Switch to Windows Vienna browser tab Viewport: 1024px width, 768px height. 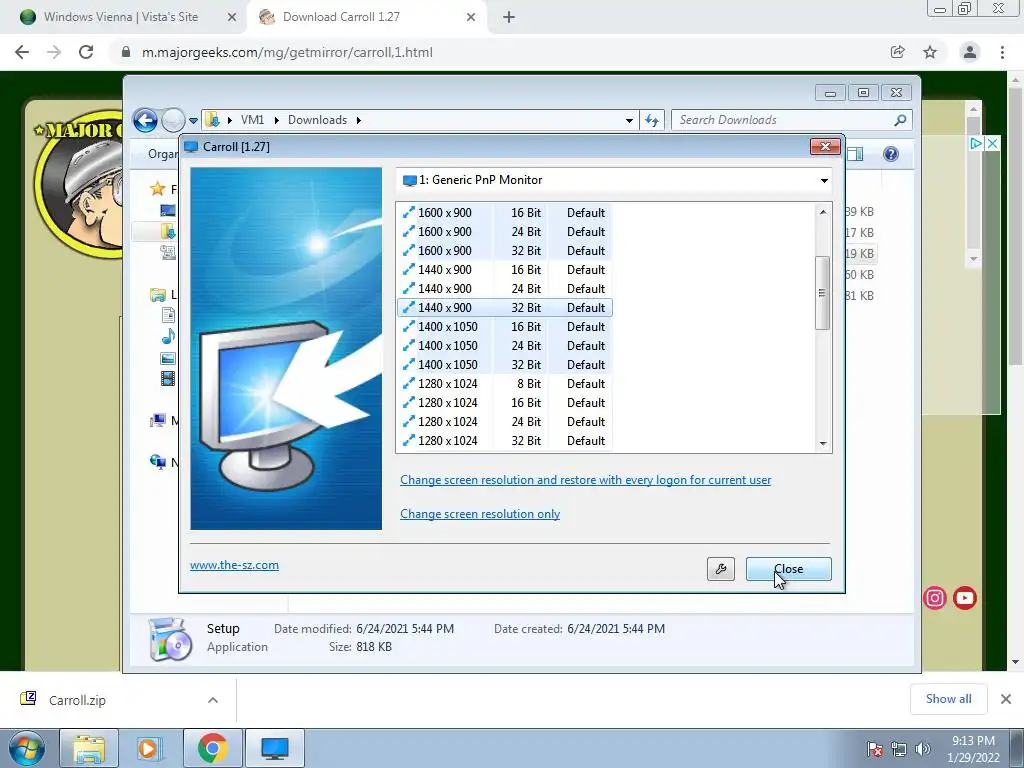(x=121, y=17)
